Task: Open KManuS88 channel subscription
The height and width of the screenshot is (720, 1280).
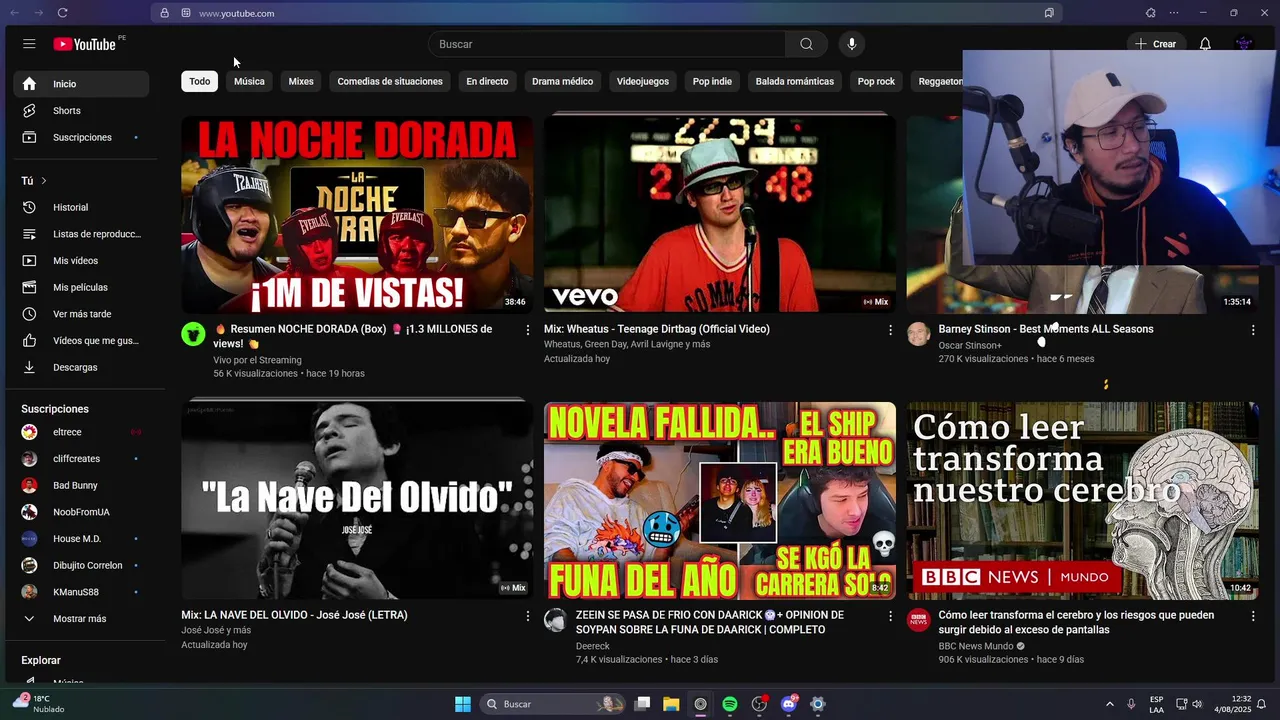Action: coord(81,592)
